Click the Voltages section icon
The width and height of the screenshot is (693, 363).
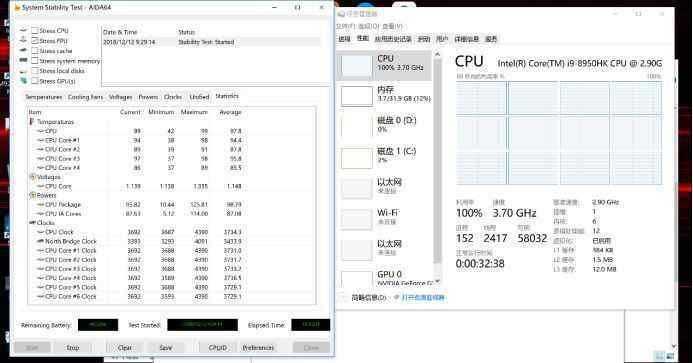click(x=32, y=177)
